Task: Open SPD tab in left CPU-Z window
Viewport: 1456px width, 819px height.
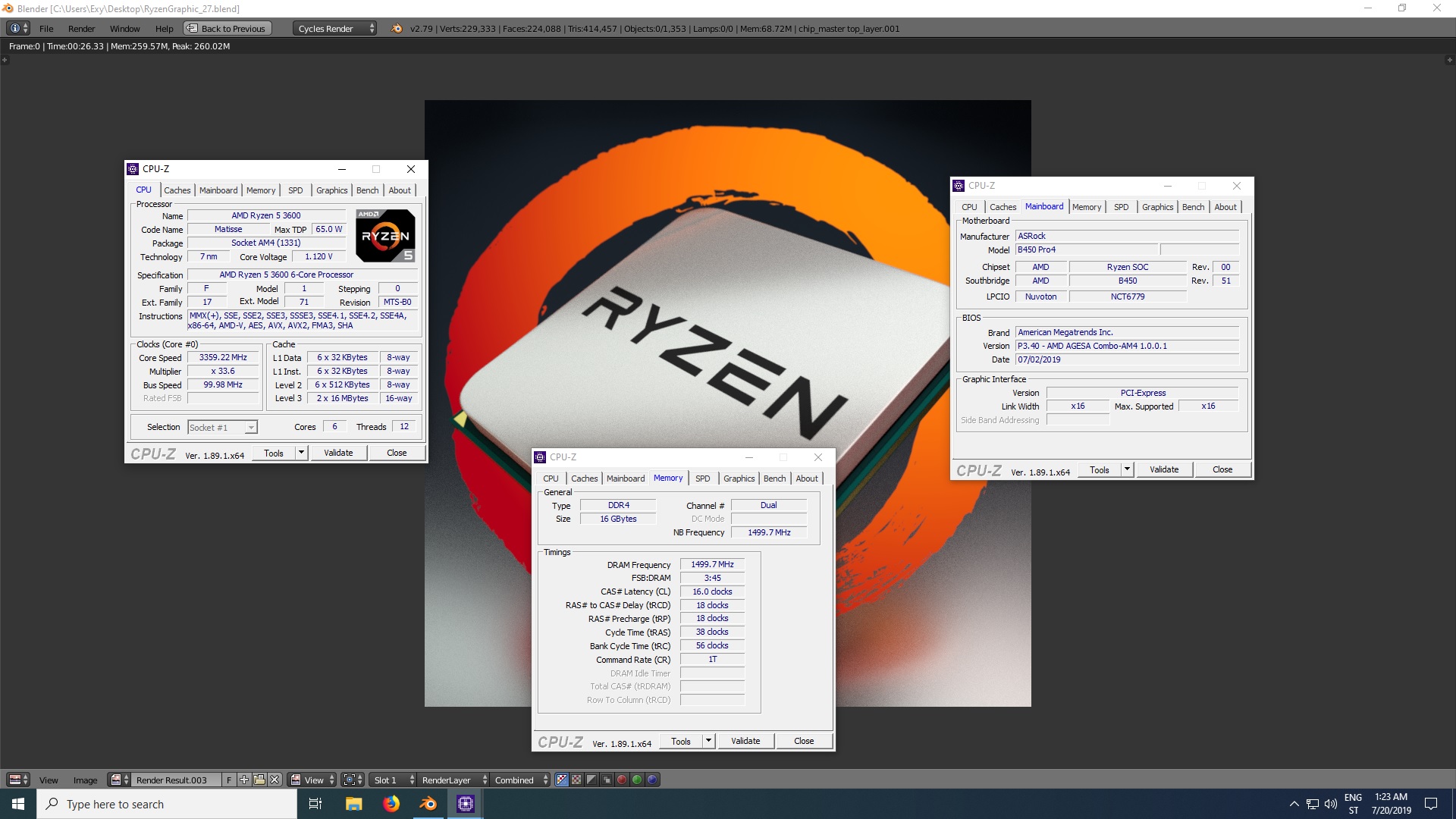Action: point(296,190)
